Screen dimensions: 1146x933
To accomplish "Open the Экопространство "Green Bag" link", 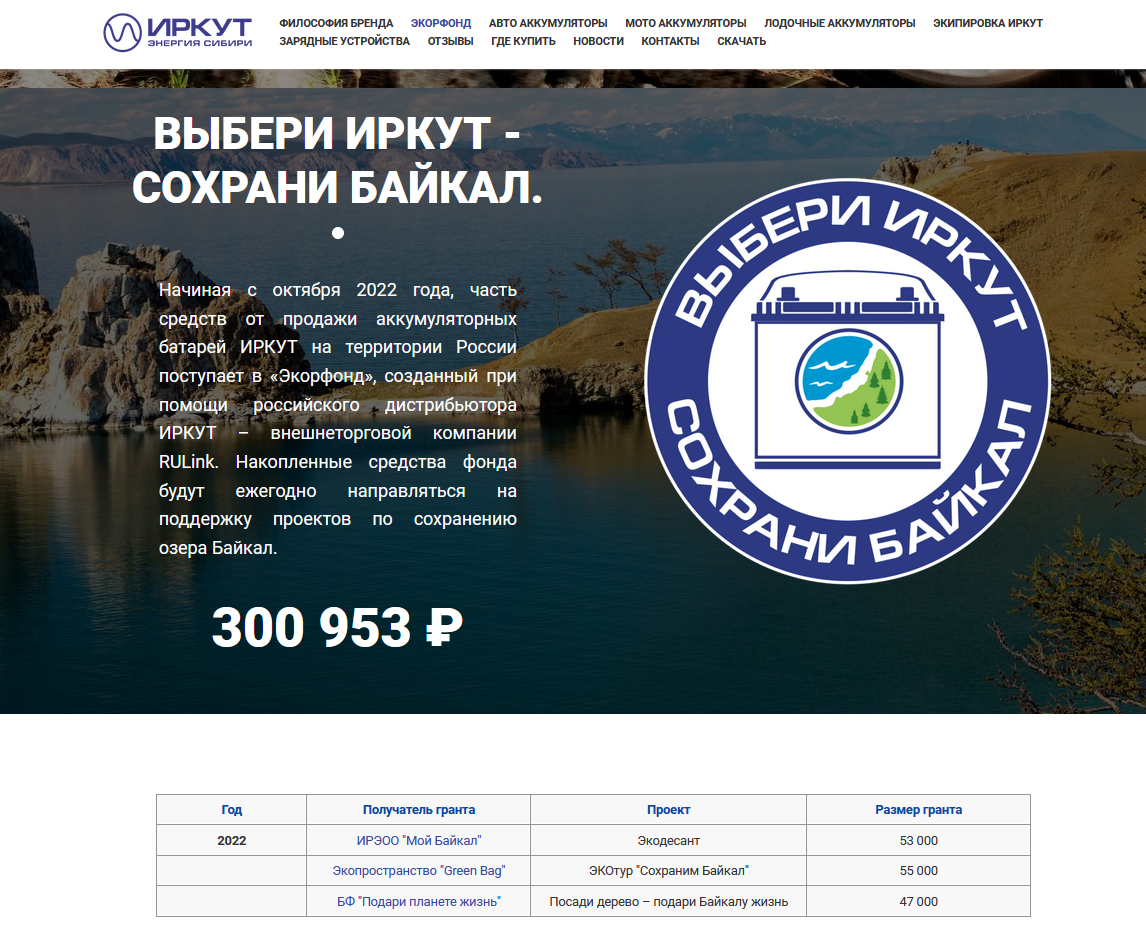I will pos(419,871).
